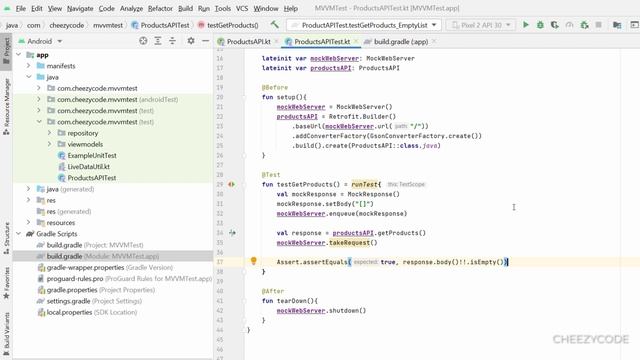Select ProductsAPITest in project tree
The image size is (640, 360).
[x=92, y=178]
